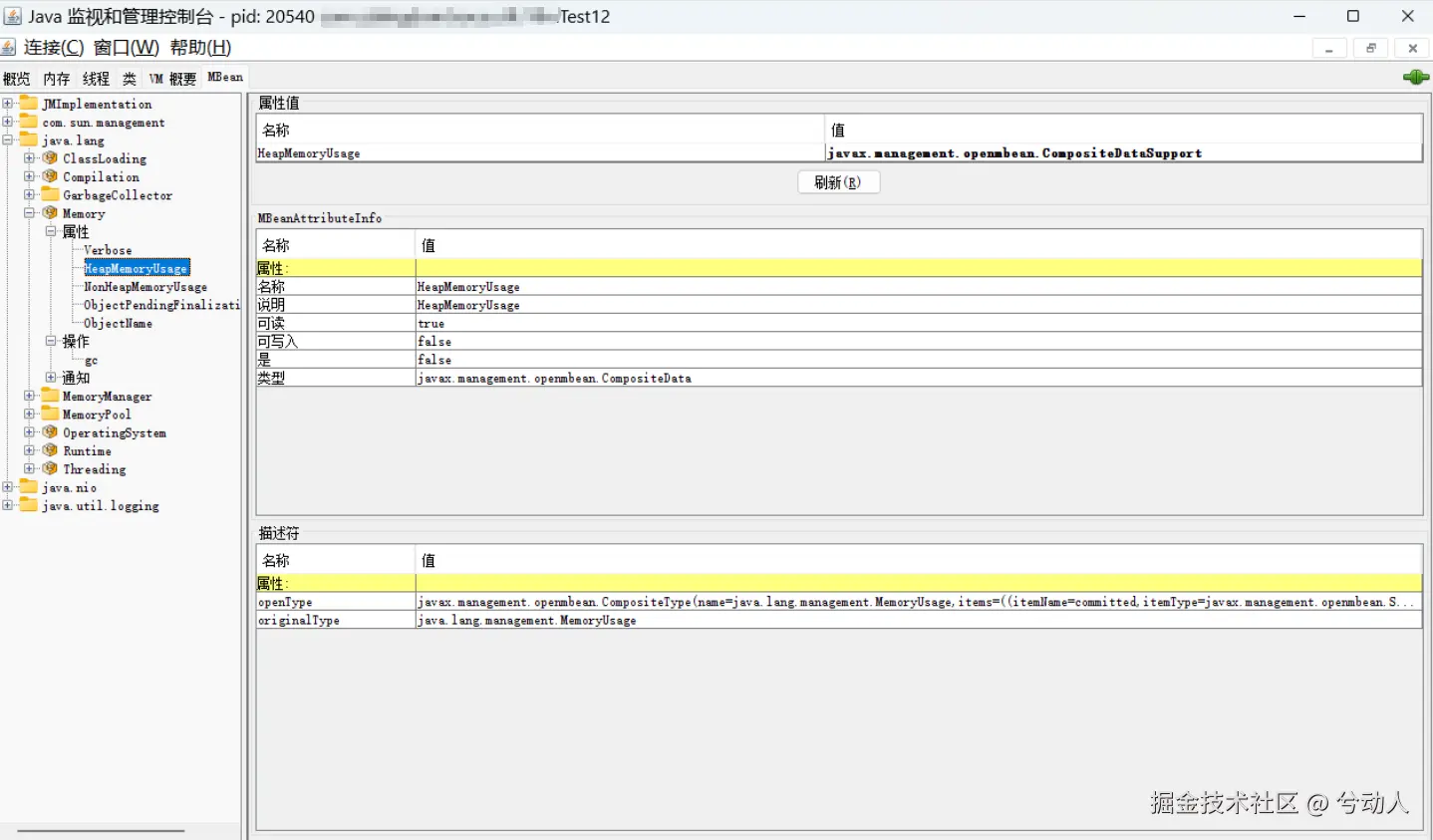
Task: Select the Verbose attribute
Action: click(108, 250)
